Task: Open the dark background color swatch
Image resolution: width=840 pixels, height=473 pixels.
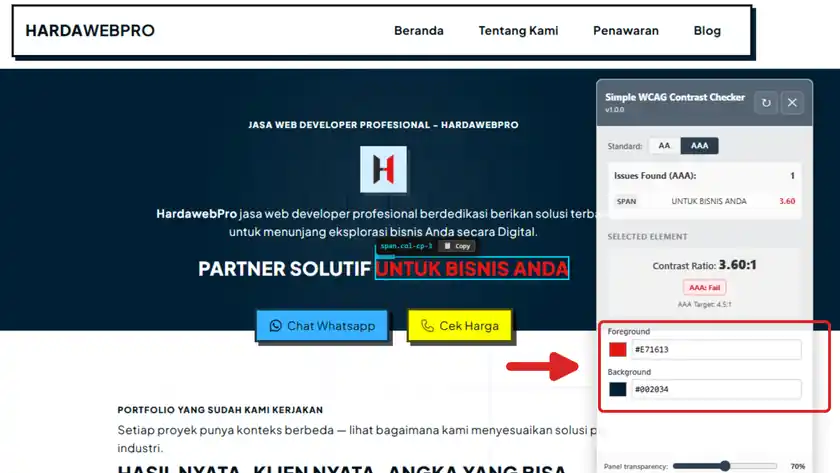Action: coord(618,389)
